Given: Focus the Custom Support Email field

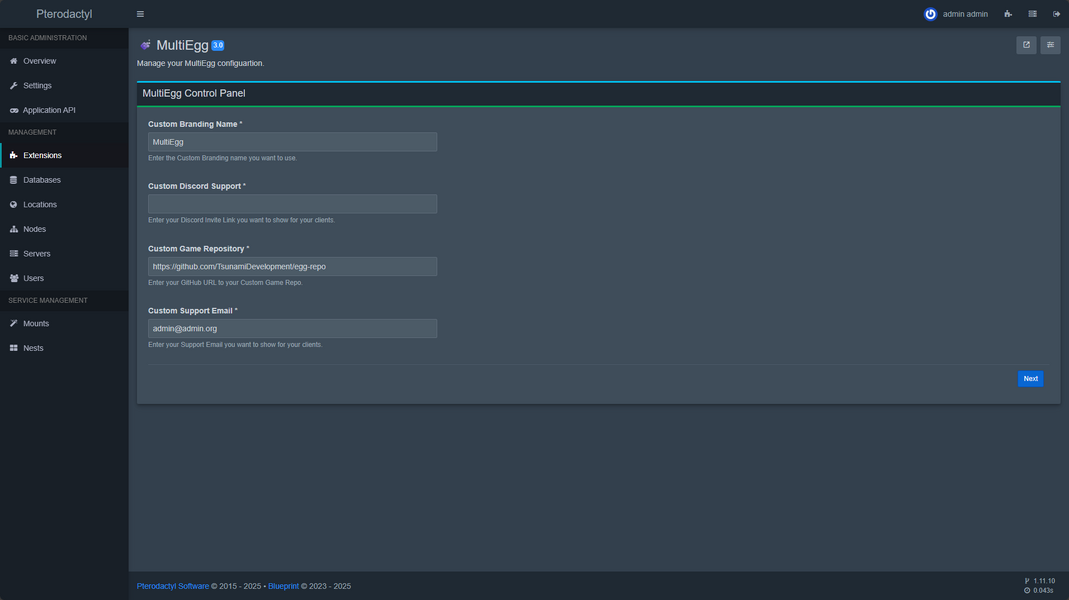Looking at the screenshot, I should tap(292, 329).
